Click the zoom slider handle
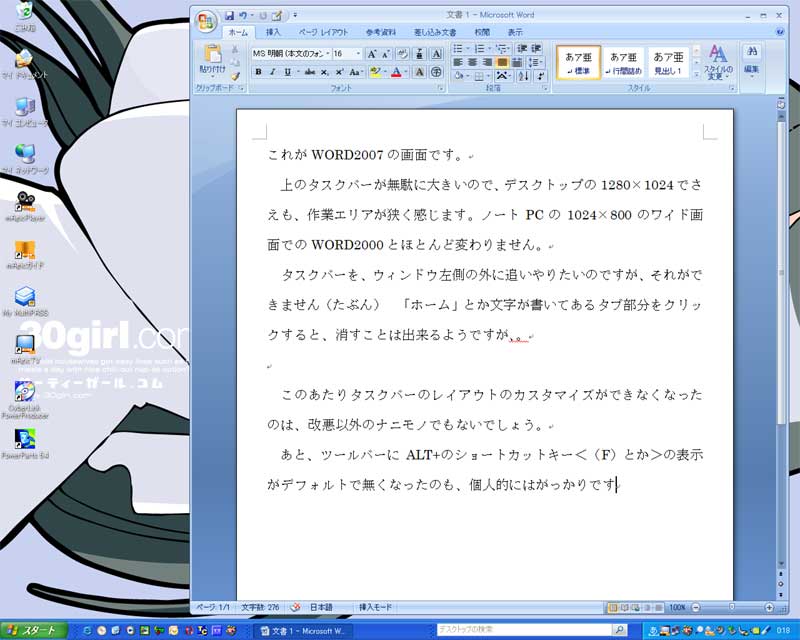Screen dimensions: 800x640 pyautogui.click(x=732, y=607)
